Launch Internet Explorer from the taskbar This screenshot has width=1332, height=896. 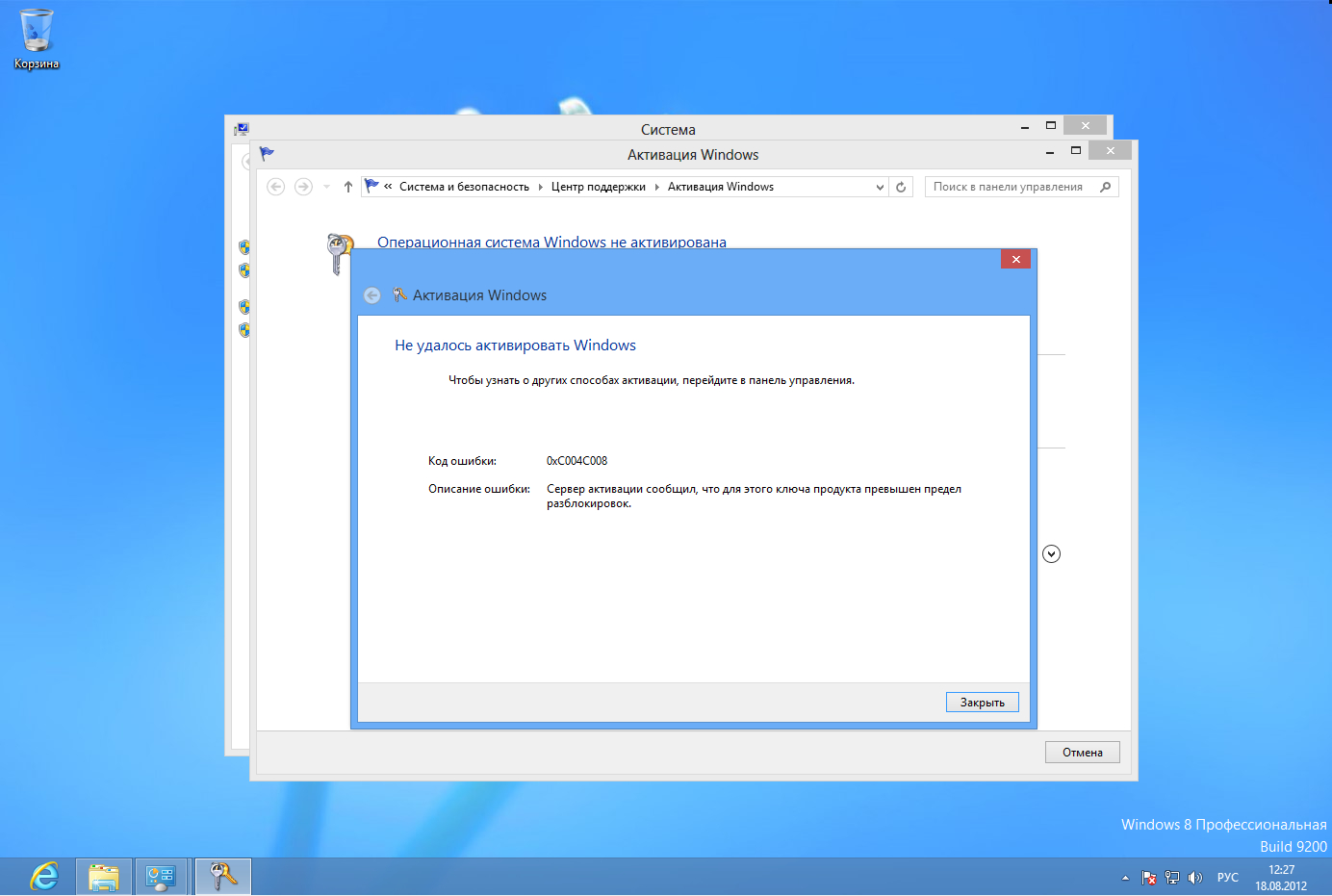click(x=44, y=877)
